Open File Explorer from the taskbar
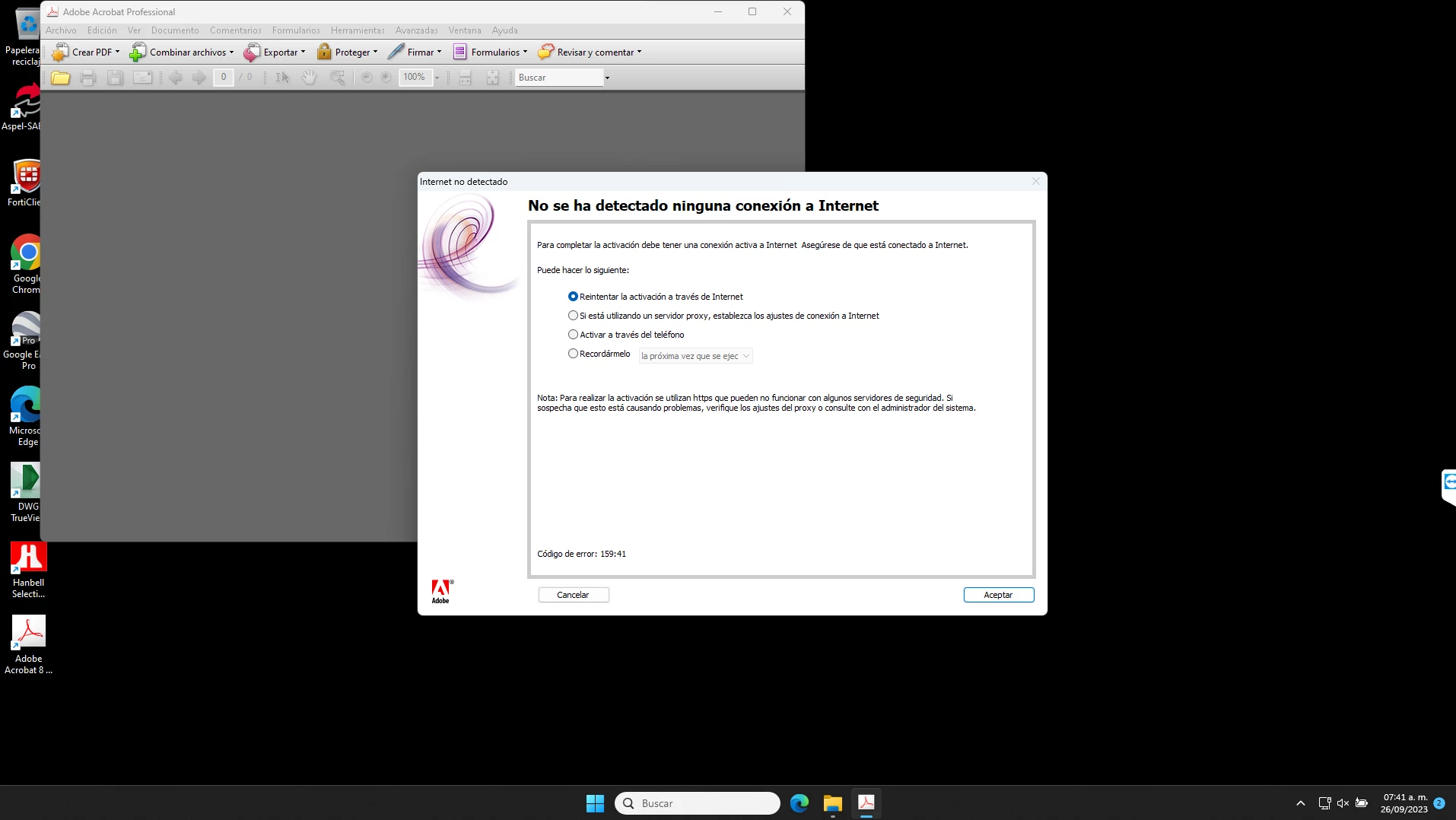The image size is (1456, 820). tap(833, 803)
